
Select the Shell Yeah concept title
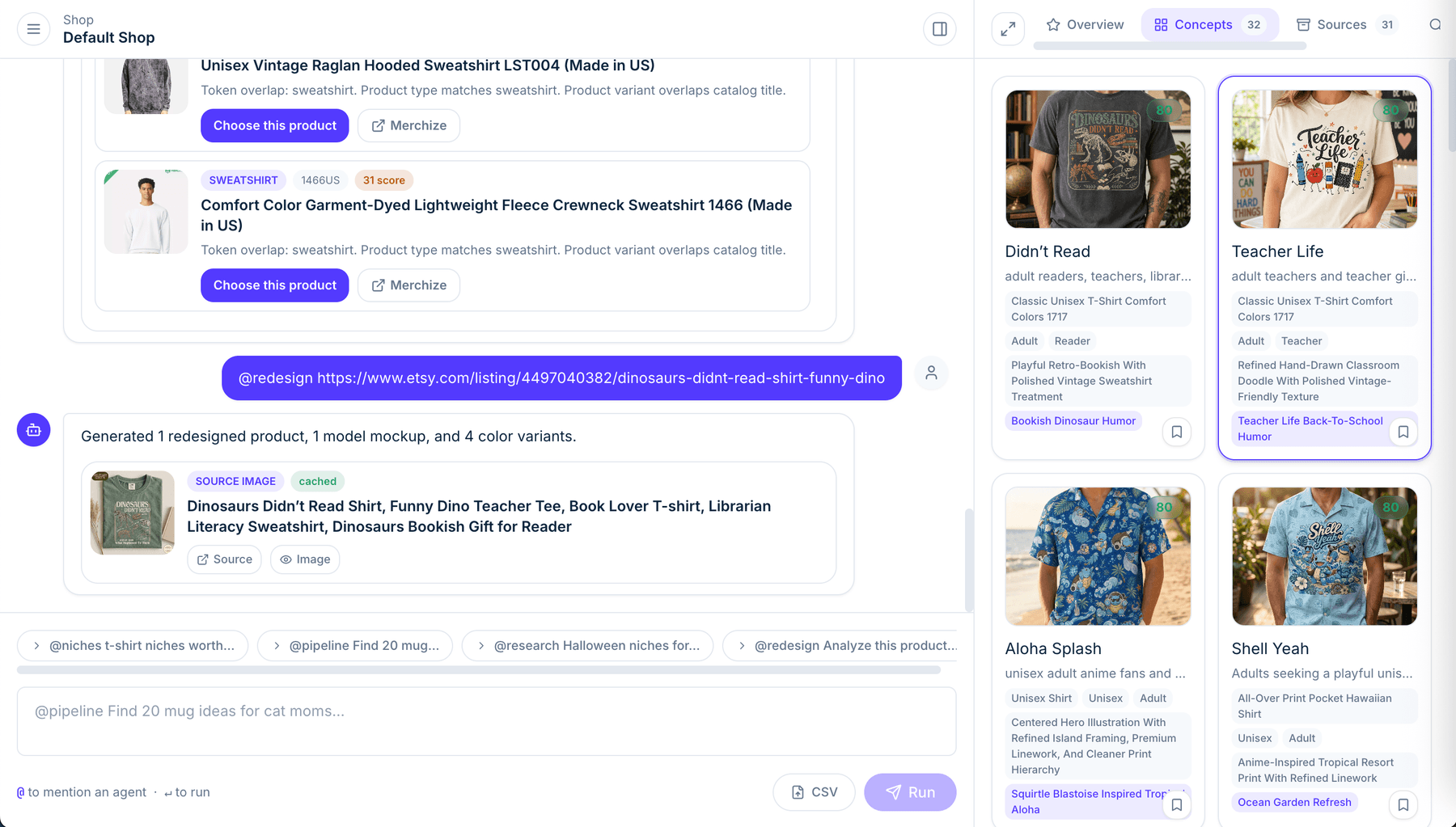1269,648
